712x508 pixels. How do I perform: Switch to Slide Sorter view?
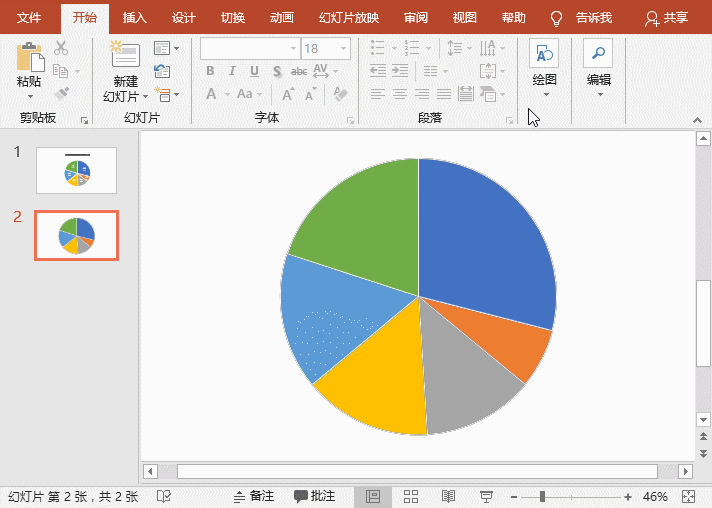(x=411, y=496)
